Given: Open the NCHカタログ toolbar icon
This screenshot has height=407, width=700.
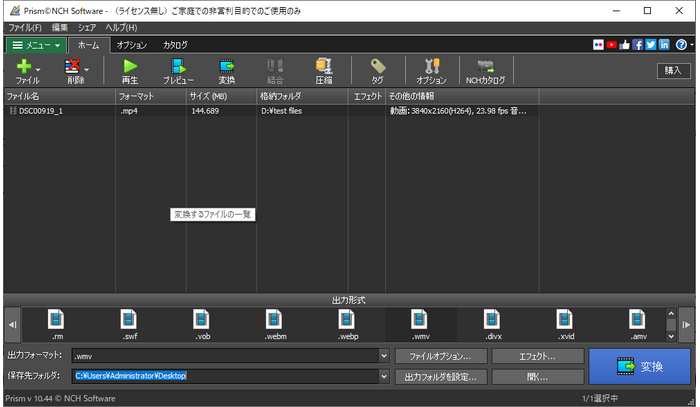Looking at the screenshot, I should 486,69.
